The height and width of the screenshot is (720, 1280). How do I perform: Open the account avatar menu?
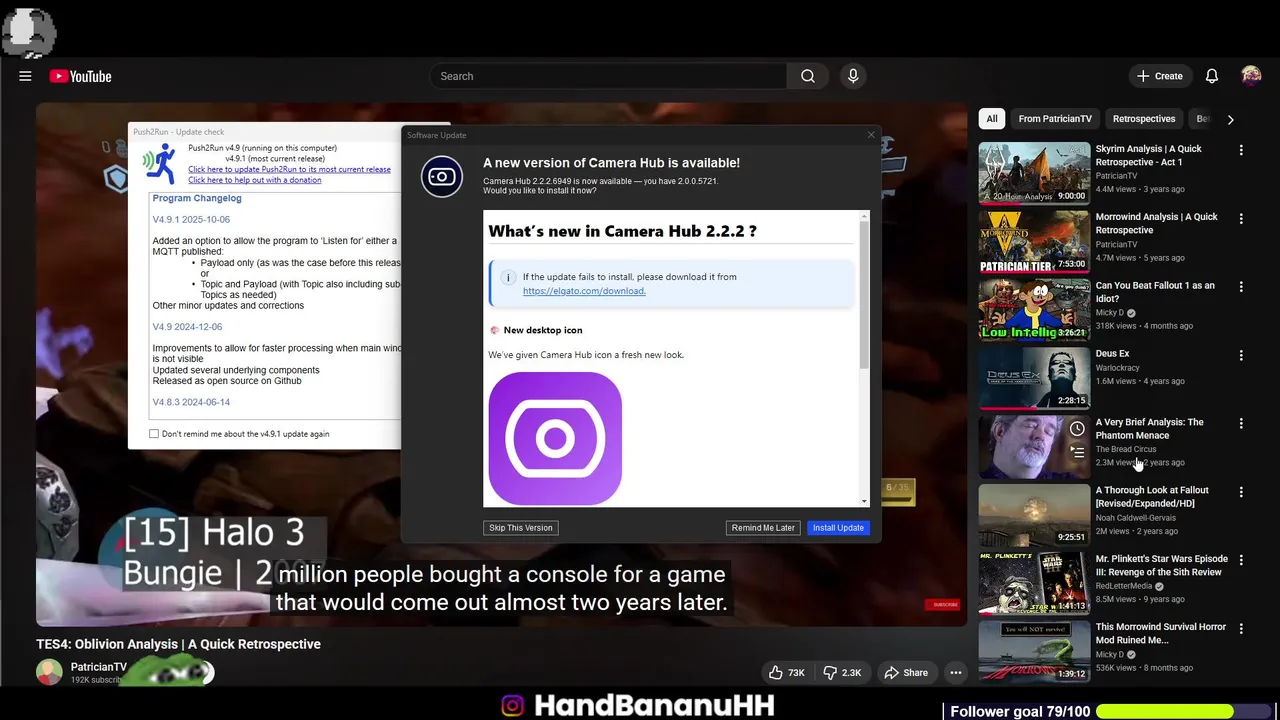[x=1251, y=76]
